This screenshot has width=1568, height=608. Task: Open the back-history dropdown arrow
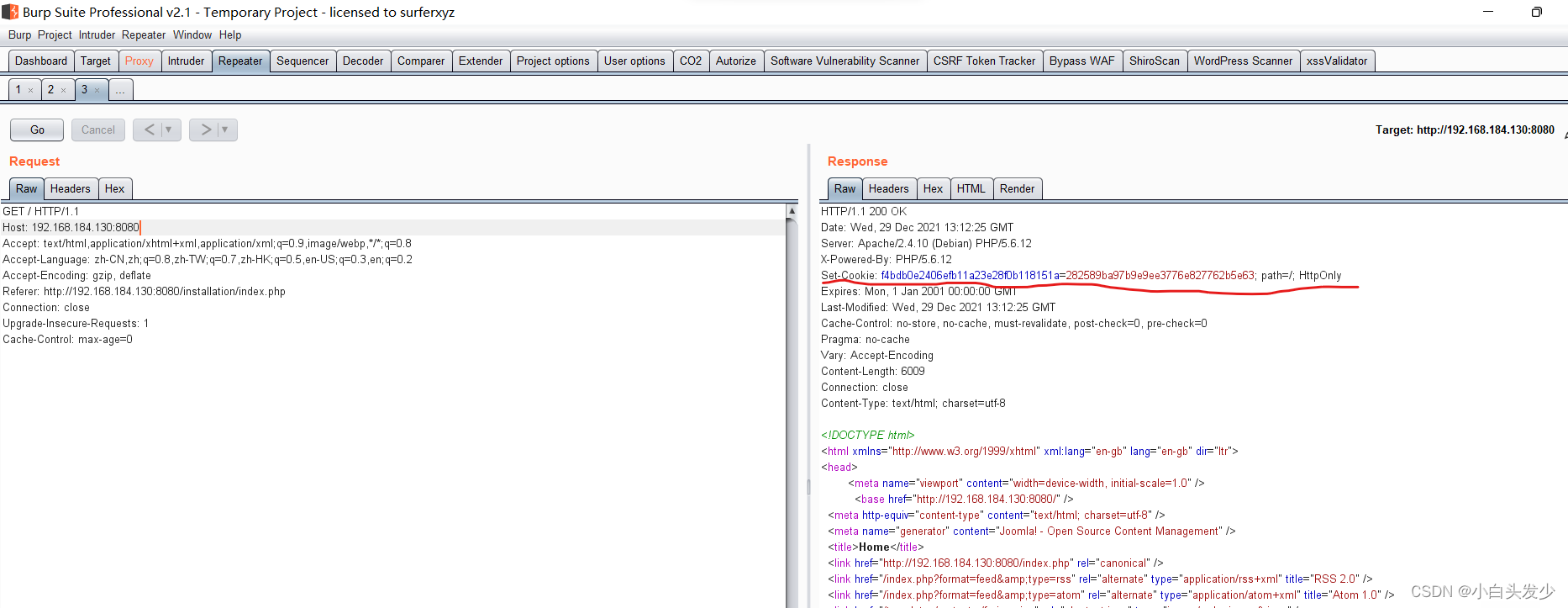tap(169, 130)
